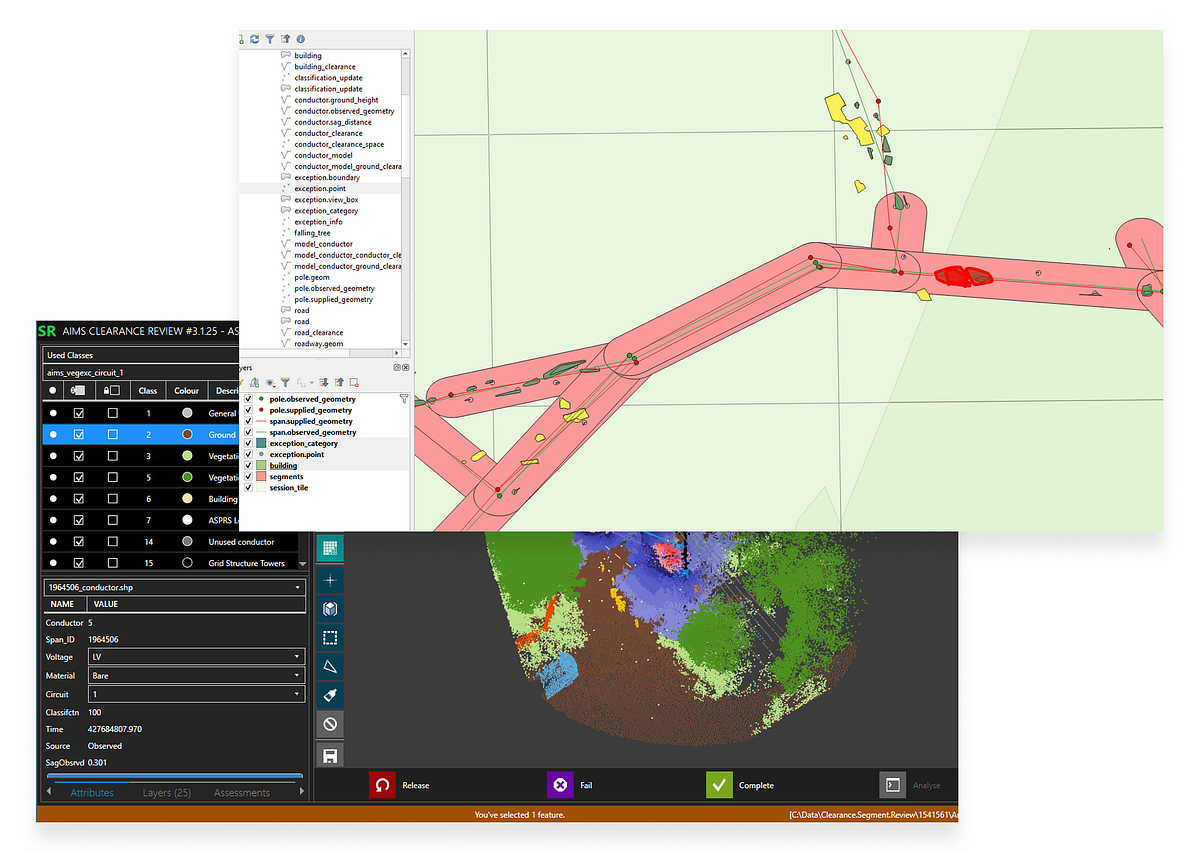
Task: Click the refresh icon in the browser toolbar
Action: coord(255,39)
